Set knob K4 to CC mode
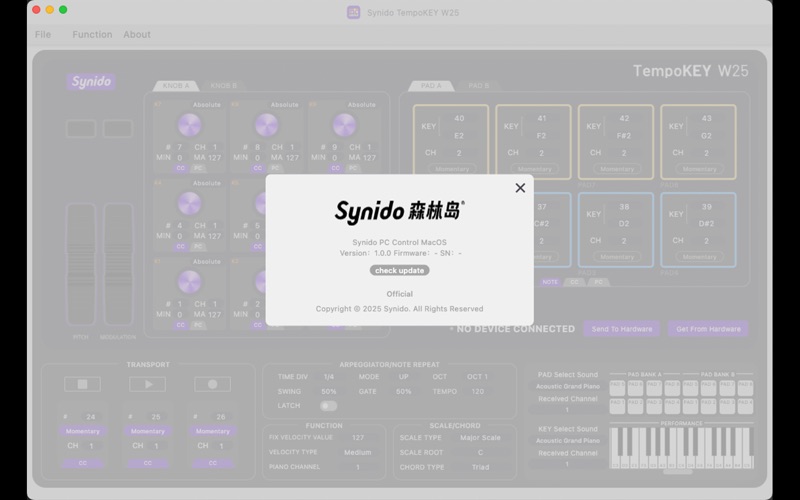The width and height of the screenshot is (800, 500). 181,246
